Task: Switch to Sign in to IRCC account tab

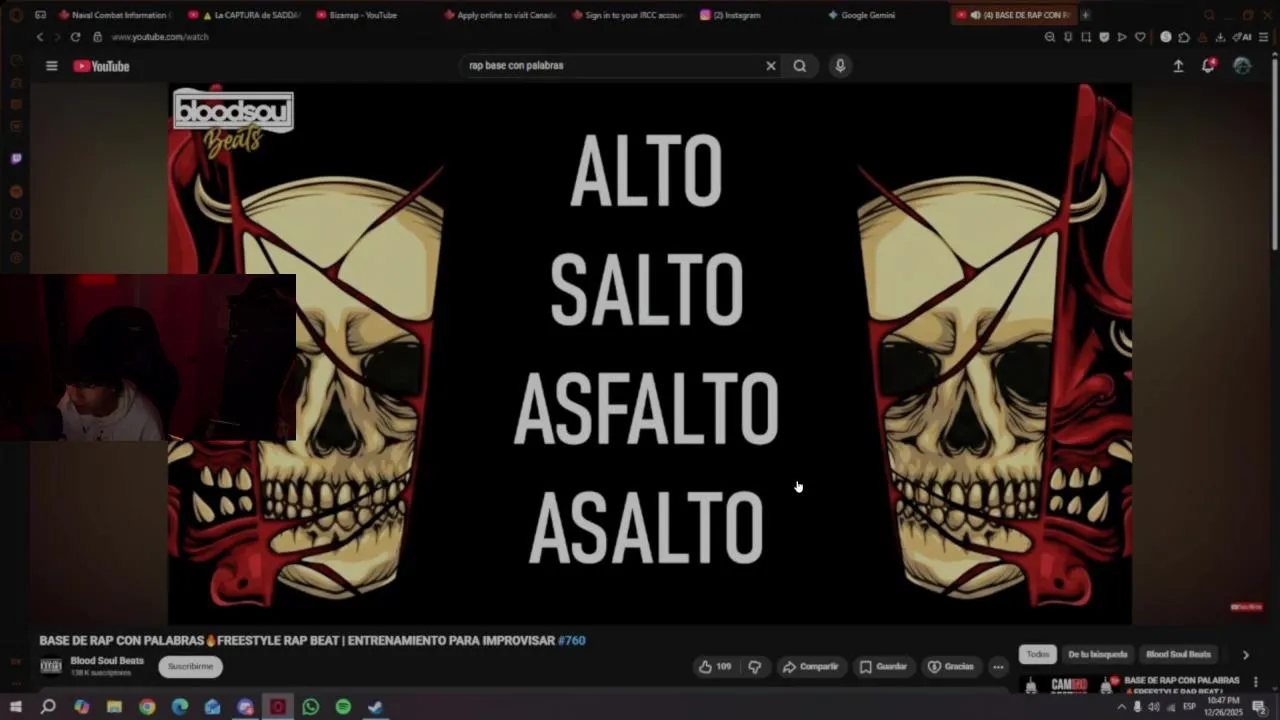Action: [630, 15]
